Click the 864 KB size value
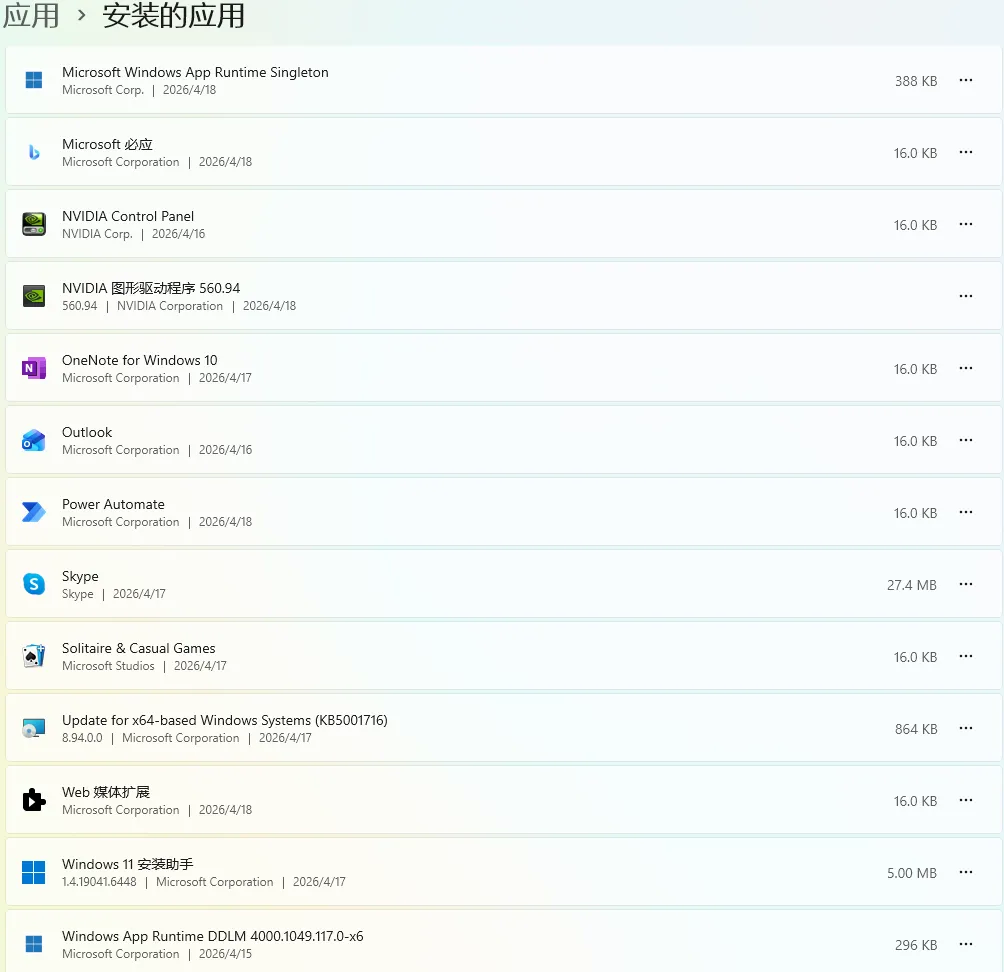Viewport: 1004px width, 972px height. 916,729
